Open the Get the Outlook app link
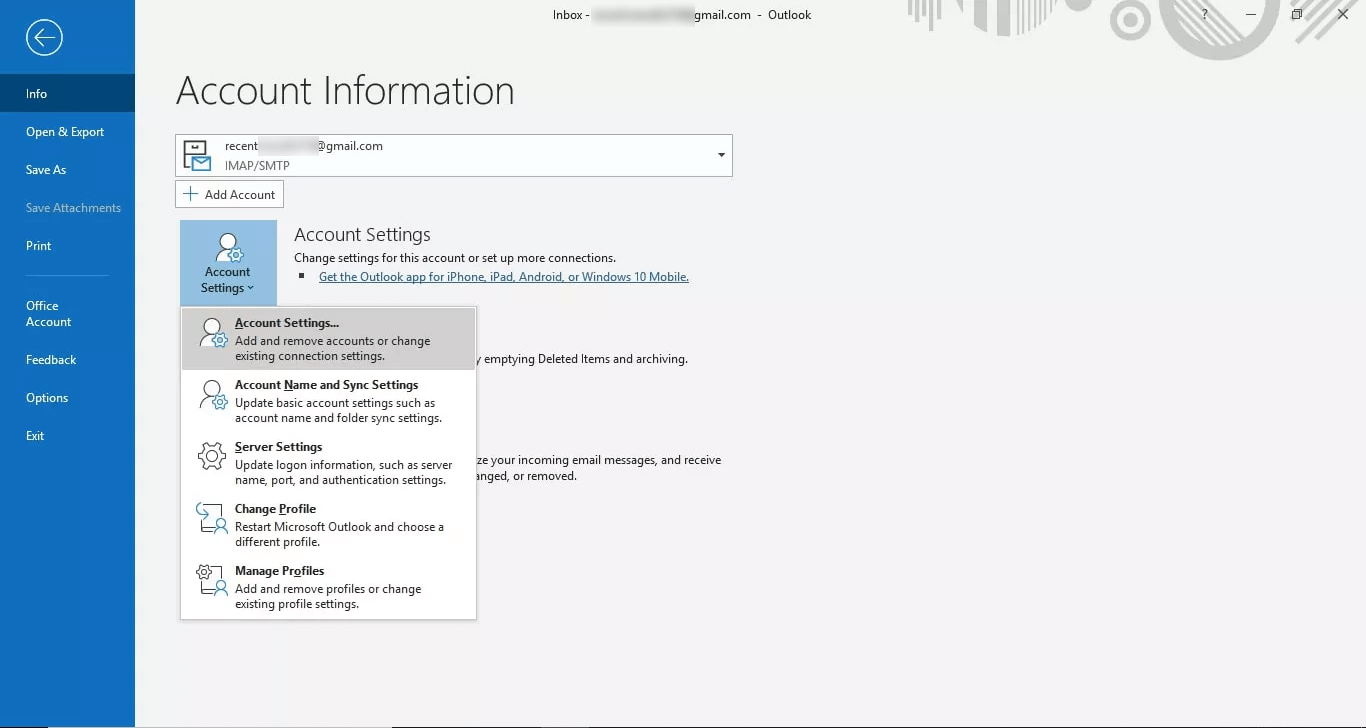Viewport: 1366px width, 728px height. coord(504,277)
